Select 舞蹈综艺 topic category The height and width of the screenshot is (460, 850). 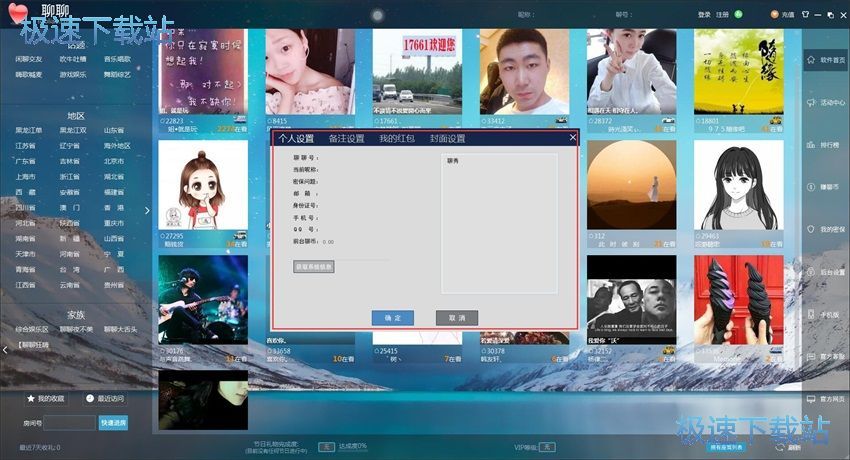(x=117, y=74)
